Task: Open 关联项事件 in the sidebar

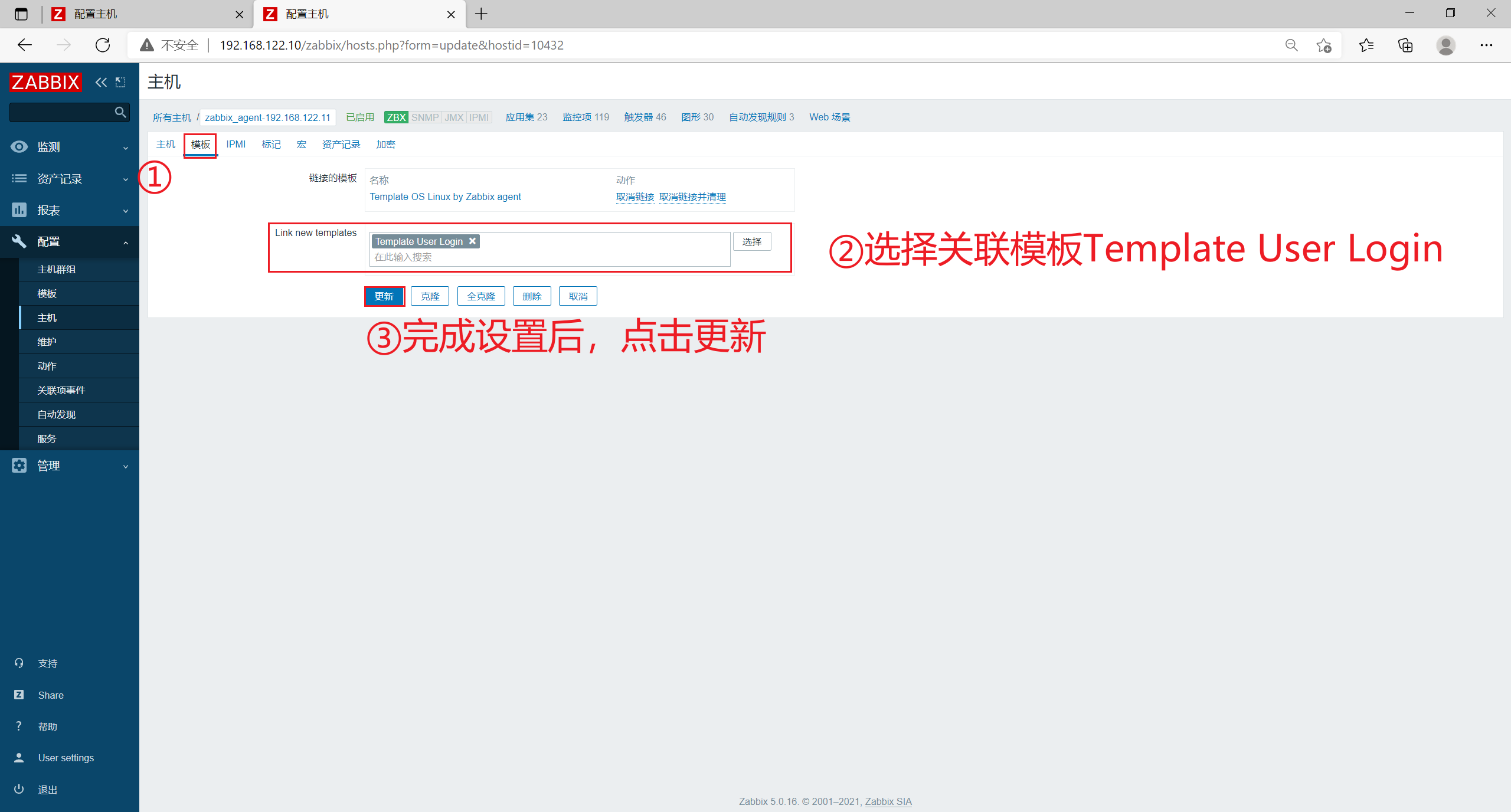Action: click(x=61, y=390)
